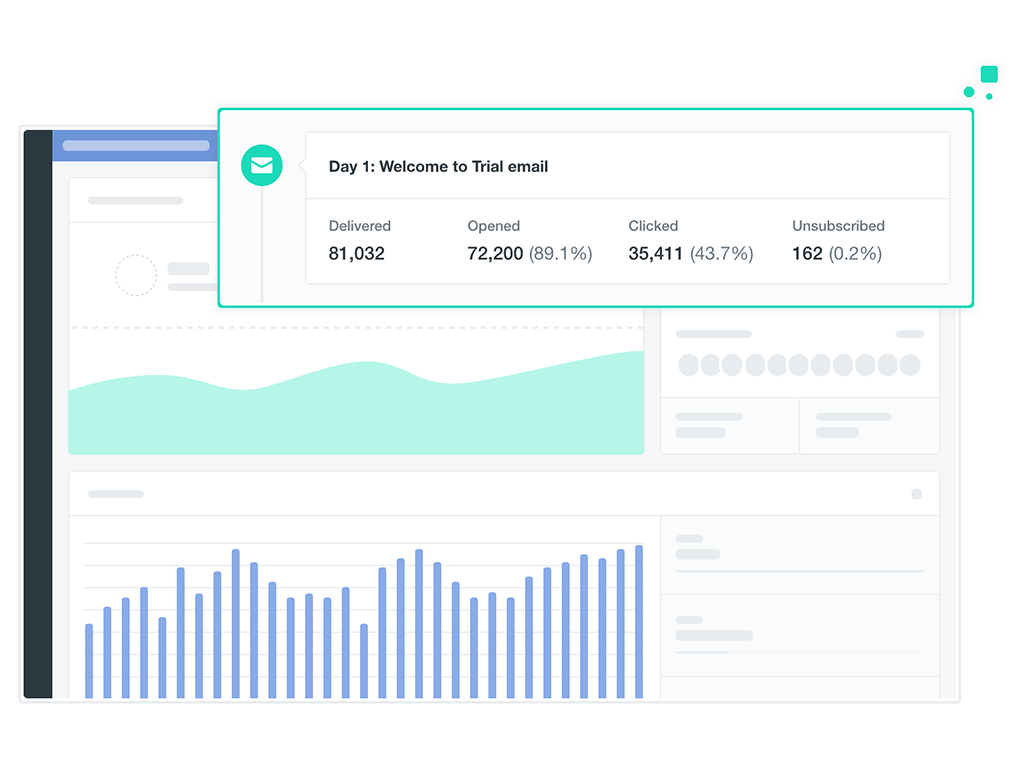The height and width of the screenshot is (768, 1024).
Task: Click the green envelope email icon
Action: coord(262,166)
